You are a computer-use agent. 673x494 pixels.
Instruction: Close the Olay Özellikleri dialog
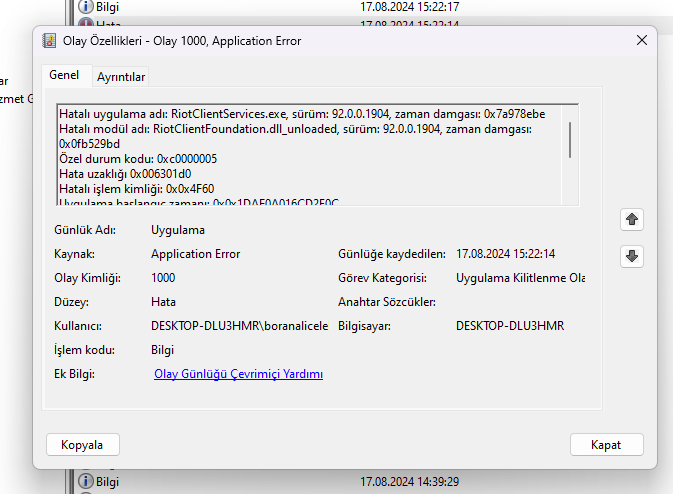pyautogui.click(x=642, y=40)
